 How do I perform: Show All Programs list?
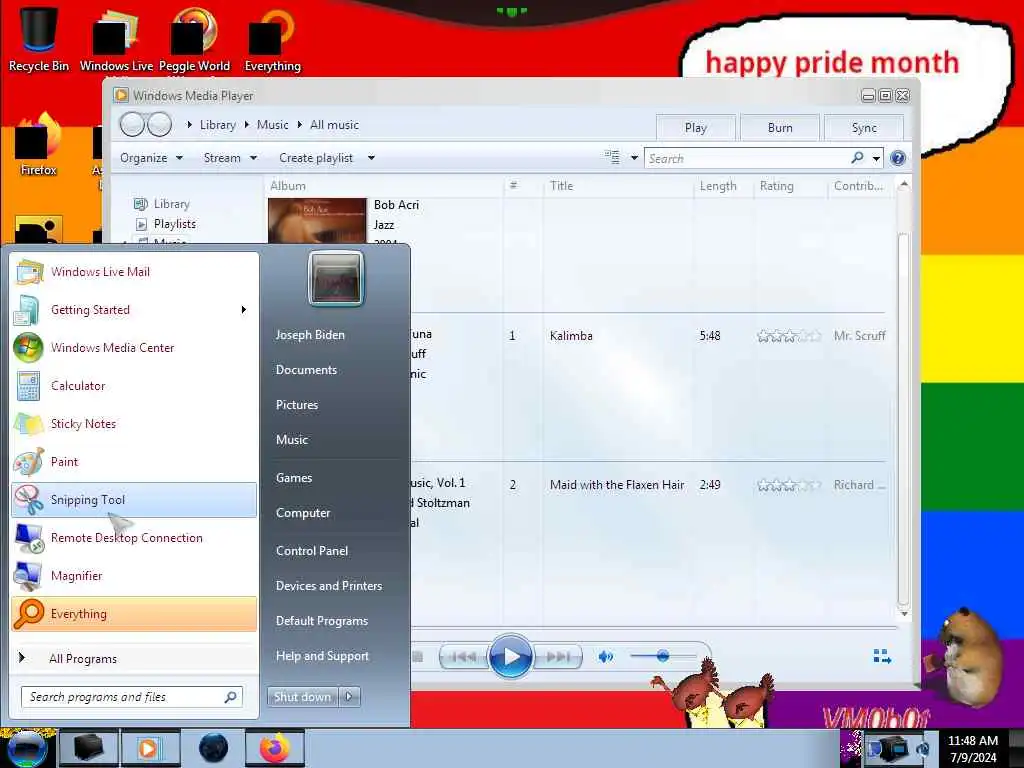pos(134,658)
